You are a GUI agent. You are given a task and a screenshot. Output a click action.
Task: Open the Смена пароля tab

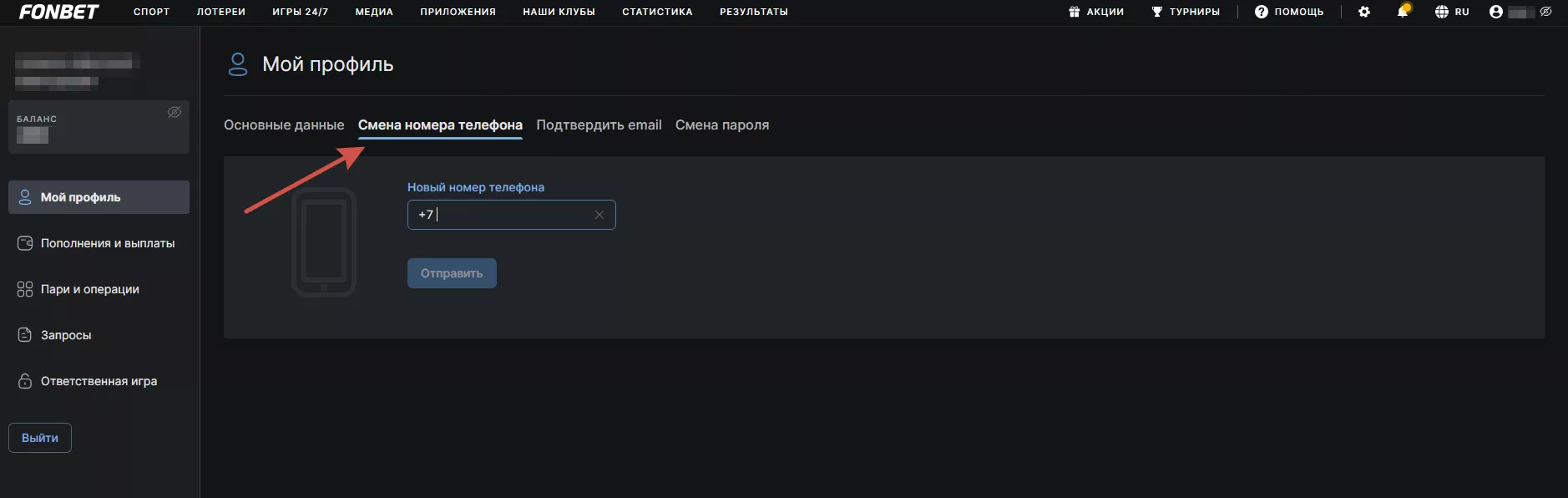(x=722, y=125)
